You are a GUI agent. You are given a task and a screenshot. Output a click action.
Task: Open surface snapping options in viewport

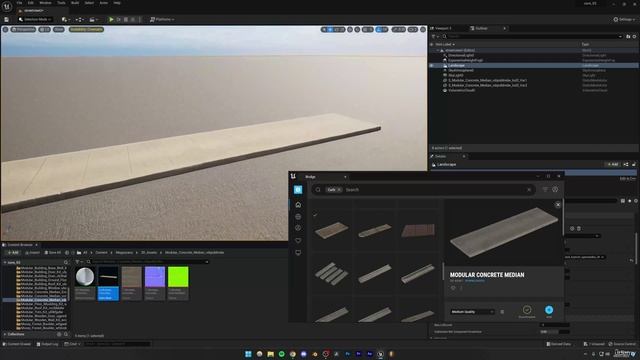357,29
